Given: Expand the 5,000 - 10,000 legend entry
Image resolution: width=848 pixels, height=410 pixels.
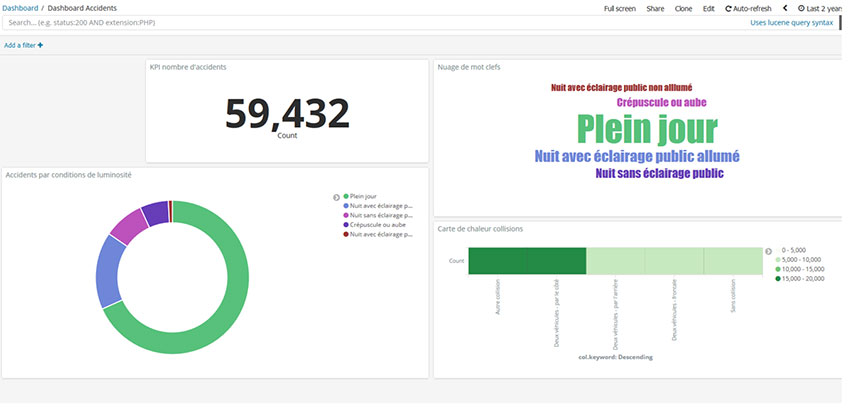Looking at the screenshot, I should tap(778, 260).
